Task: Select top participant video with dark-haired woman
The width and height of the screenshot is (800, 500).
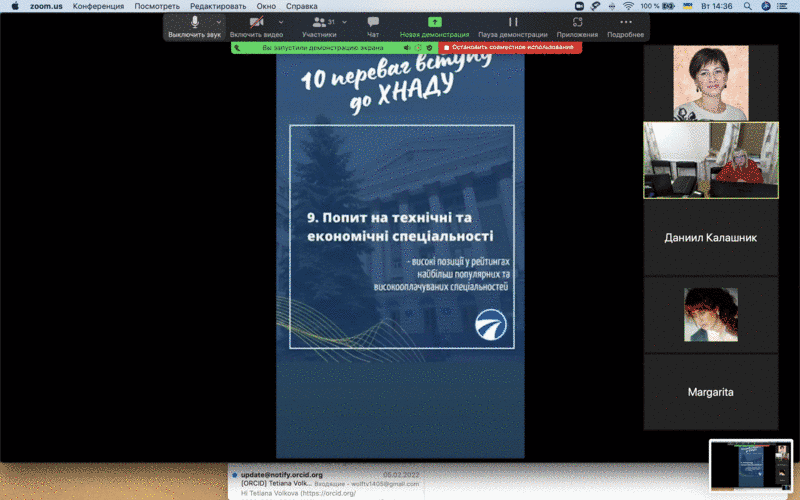Action: tap(711, 83)
